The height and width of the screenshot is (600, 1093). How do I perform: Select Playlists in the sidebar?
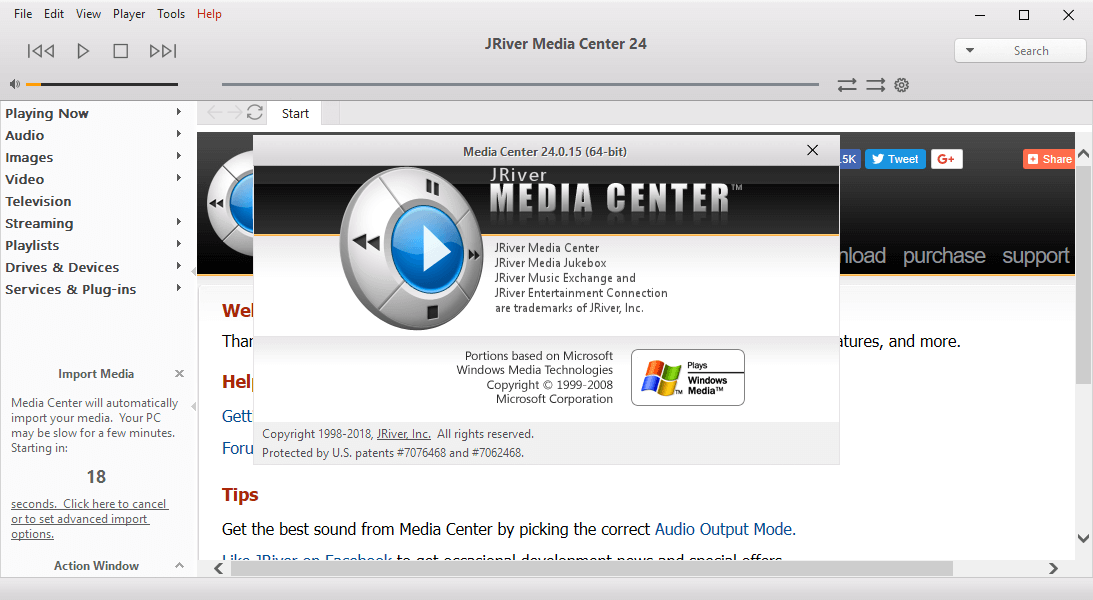pos(32,245)
